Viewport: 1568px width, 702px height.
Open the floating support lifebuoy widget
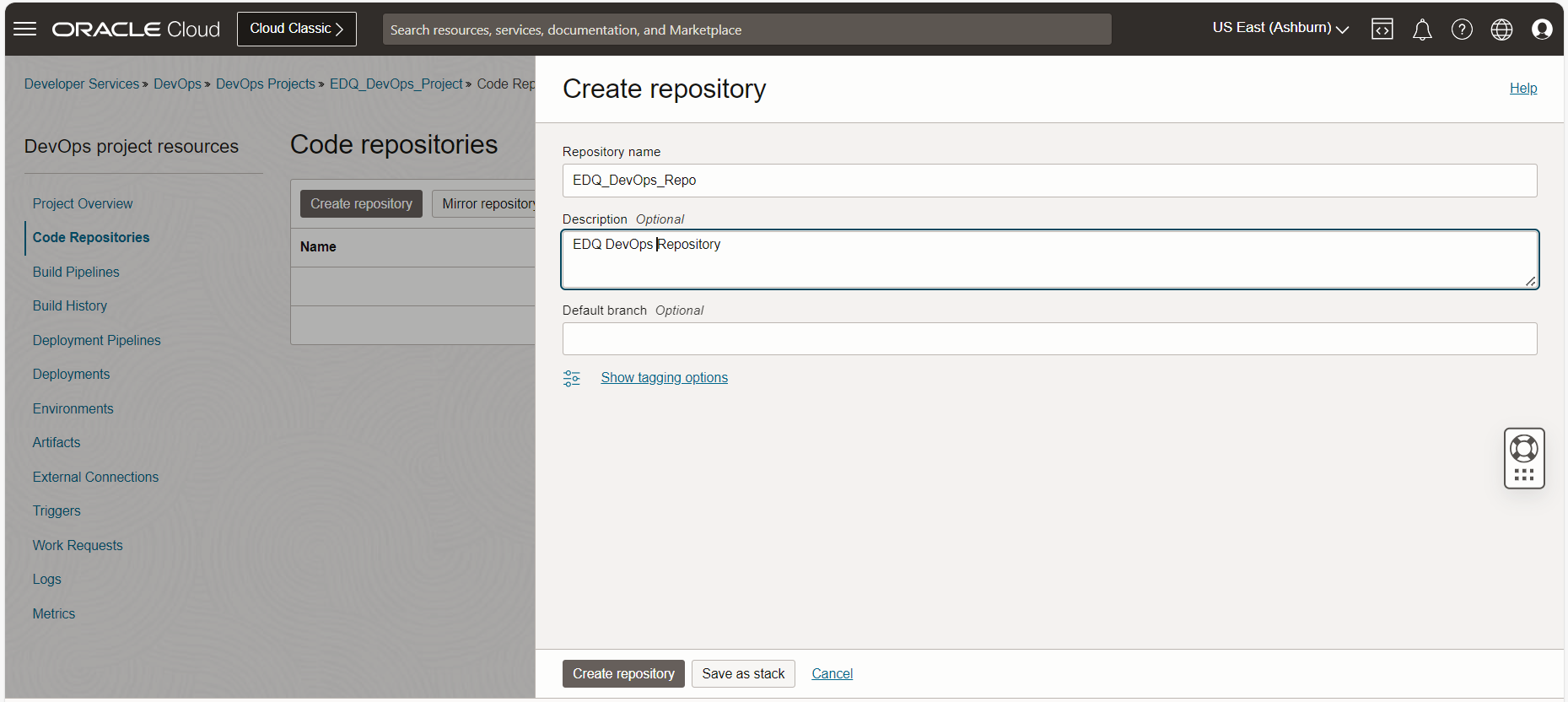1523,449
